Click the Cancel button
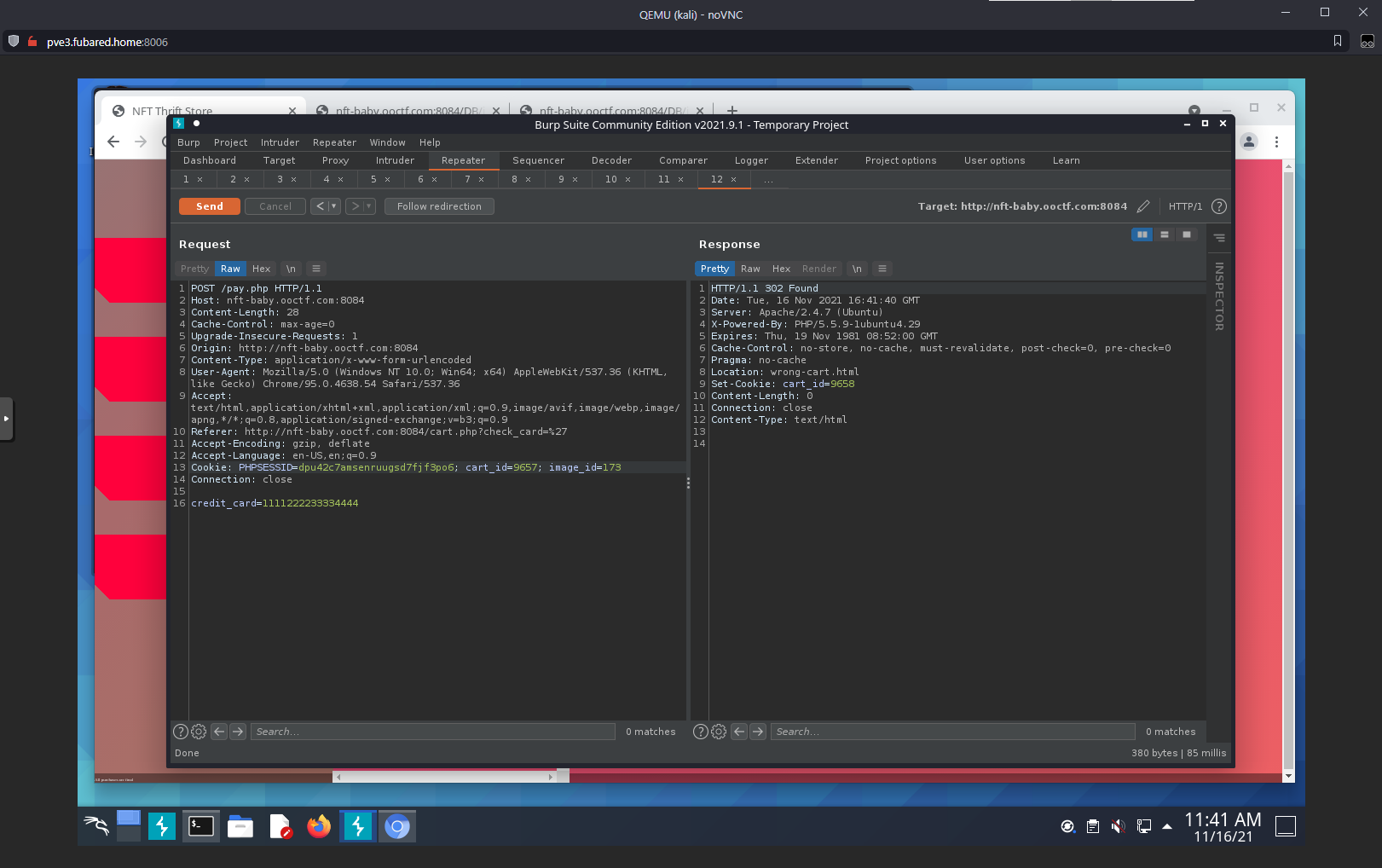 (x=275, y=206)
